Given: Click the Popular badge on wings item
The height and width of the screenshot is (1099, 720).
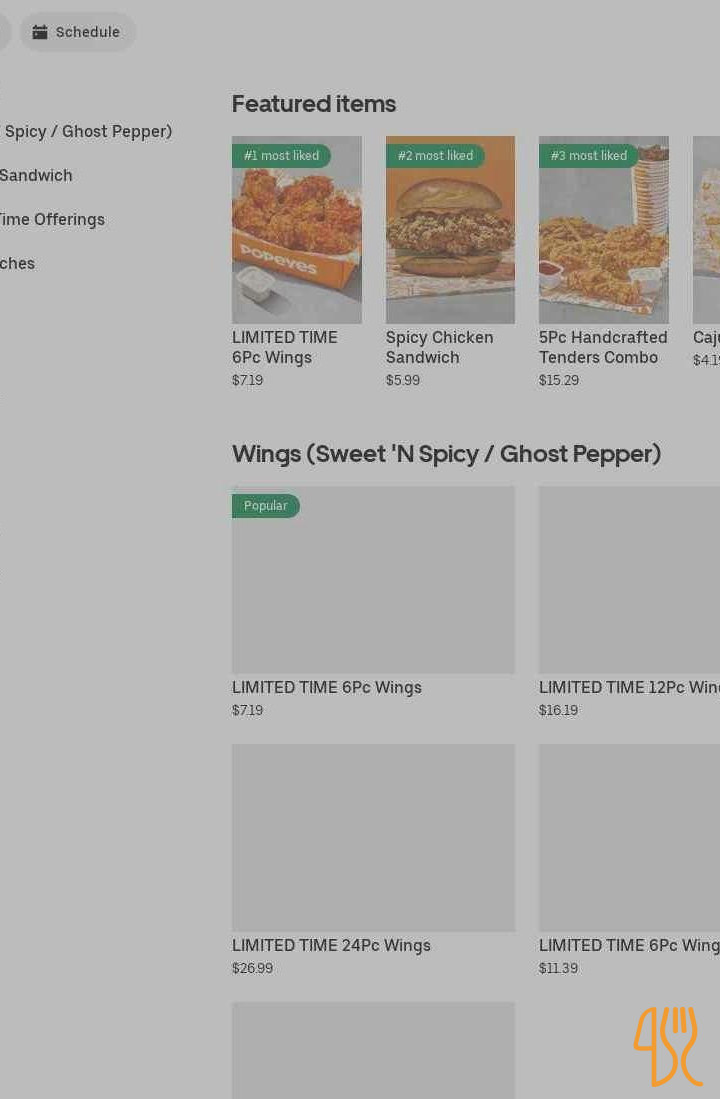Looking at the screenshot, I should point(265,506).
